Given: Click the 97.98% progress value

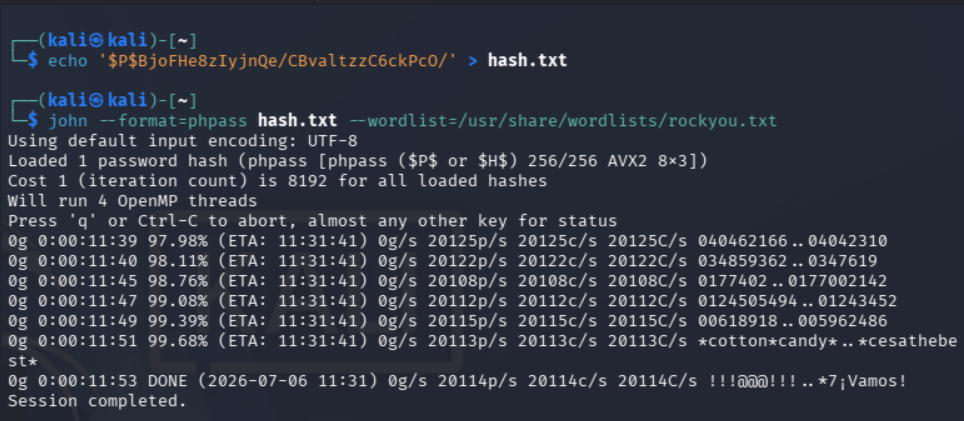Looking at the screenshot, I should click(178, 240).
